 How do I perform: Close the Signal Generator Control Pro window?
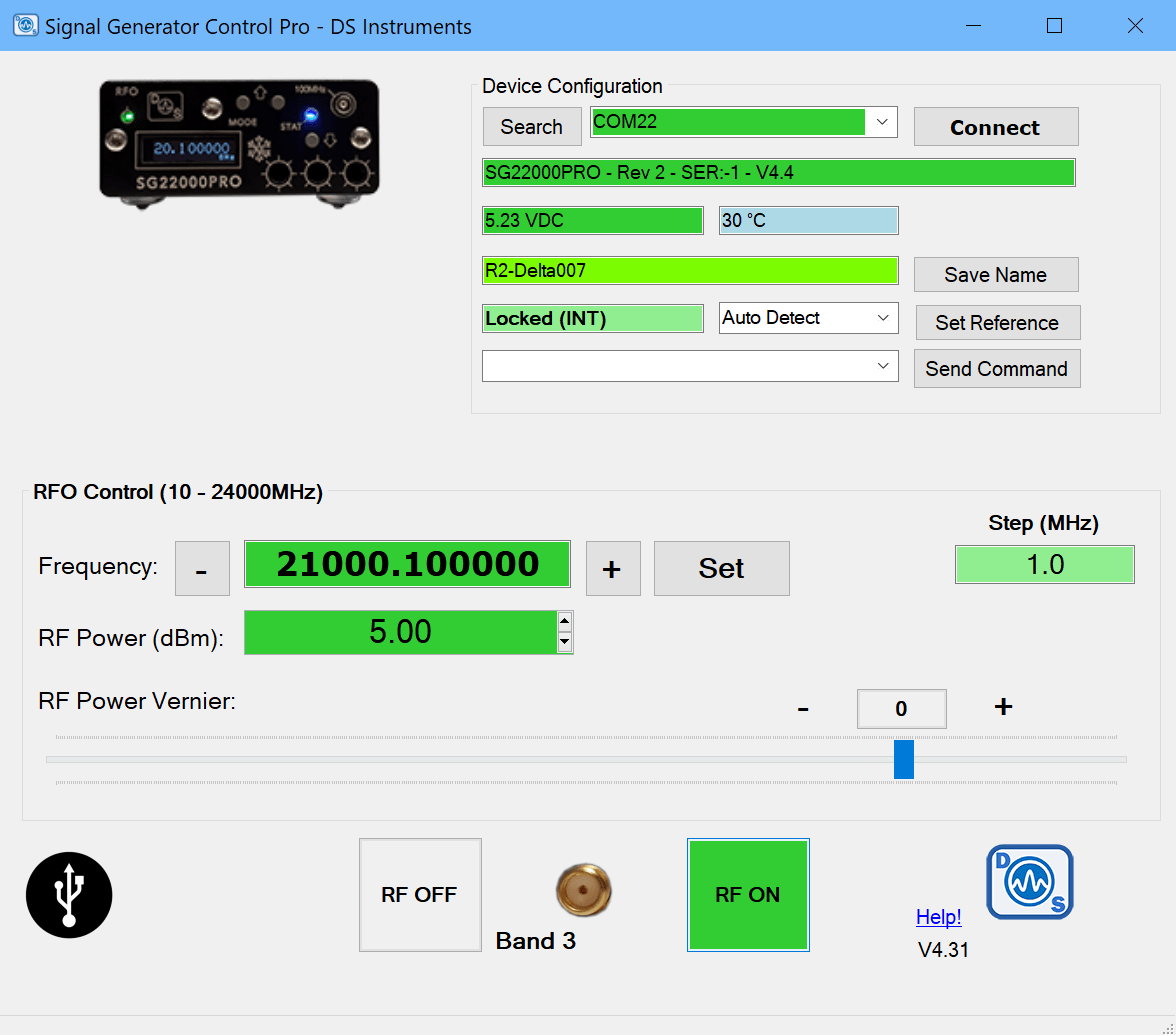[1136, 26]
